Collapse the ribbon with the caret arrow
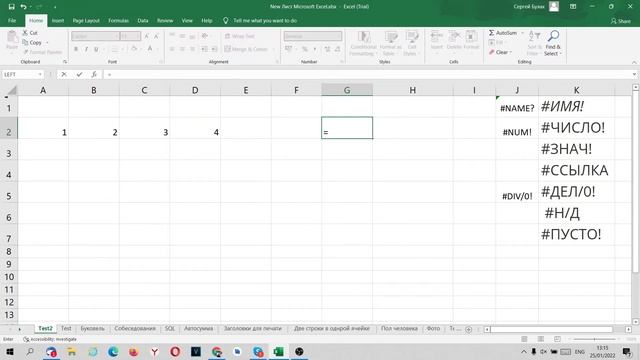The width and height of the screenshot is (640, 360). pos(634,62)
